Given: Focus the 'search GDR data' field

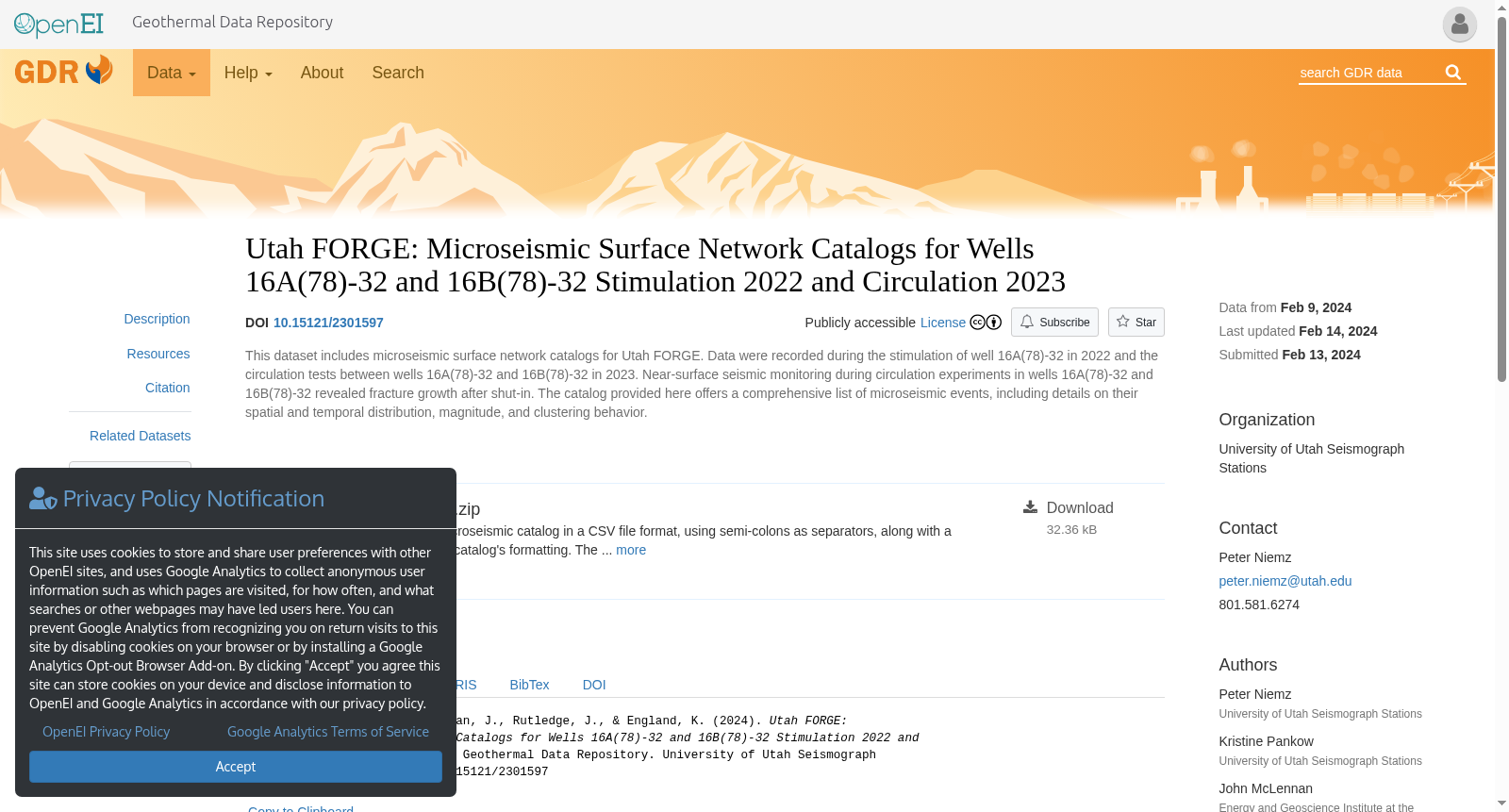Looking at the screenshot, I should coord(1370,73).
